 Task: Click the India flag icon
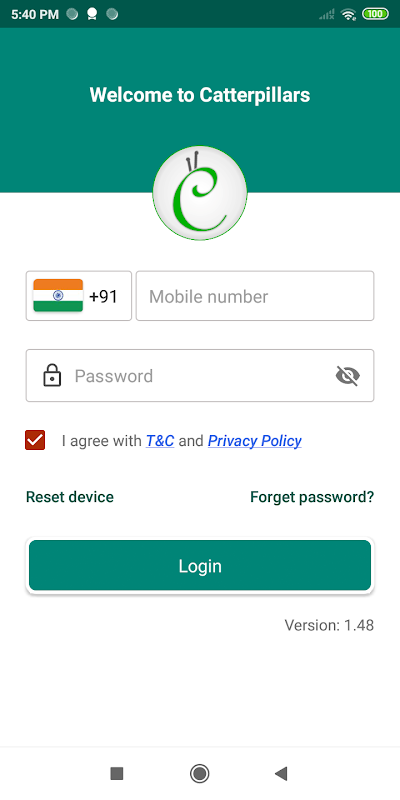pos(58,295)
